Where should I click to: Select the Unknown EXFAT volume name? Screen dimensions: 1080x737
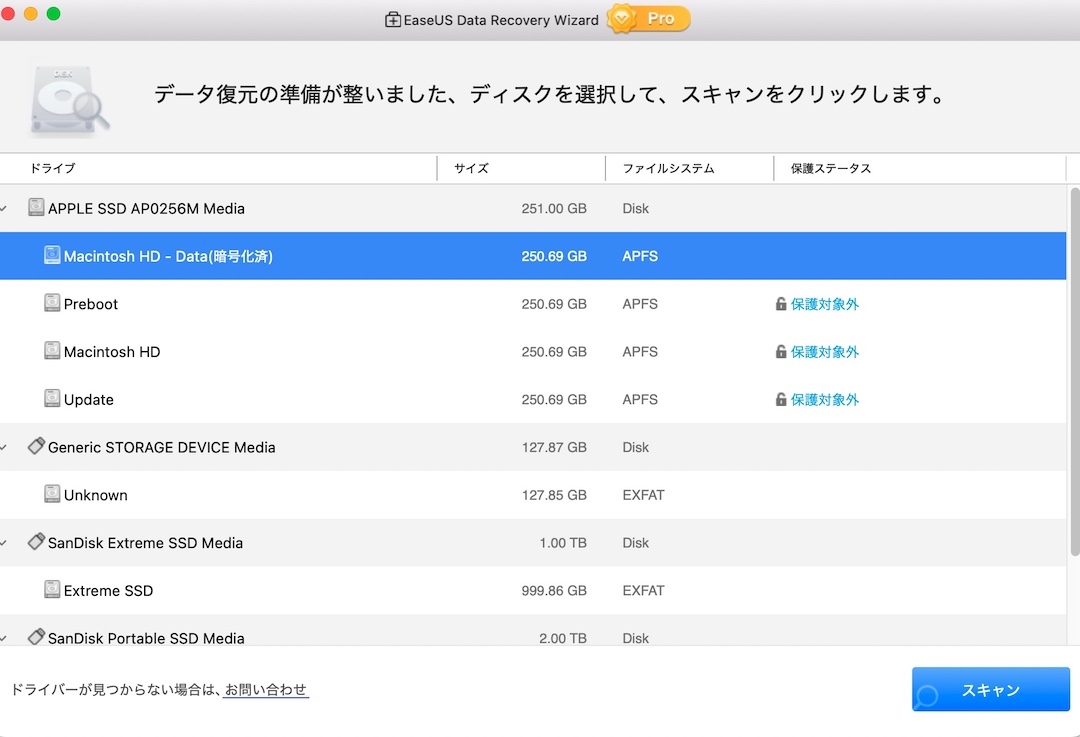point(95,495)
